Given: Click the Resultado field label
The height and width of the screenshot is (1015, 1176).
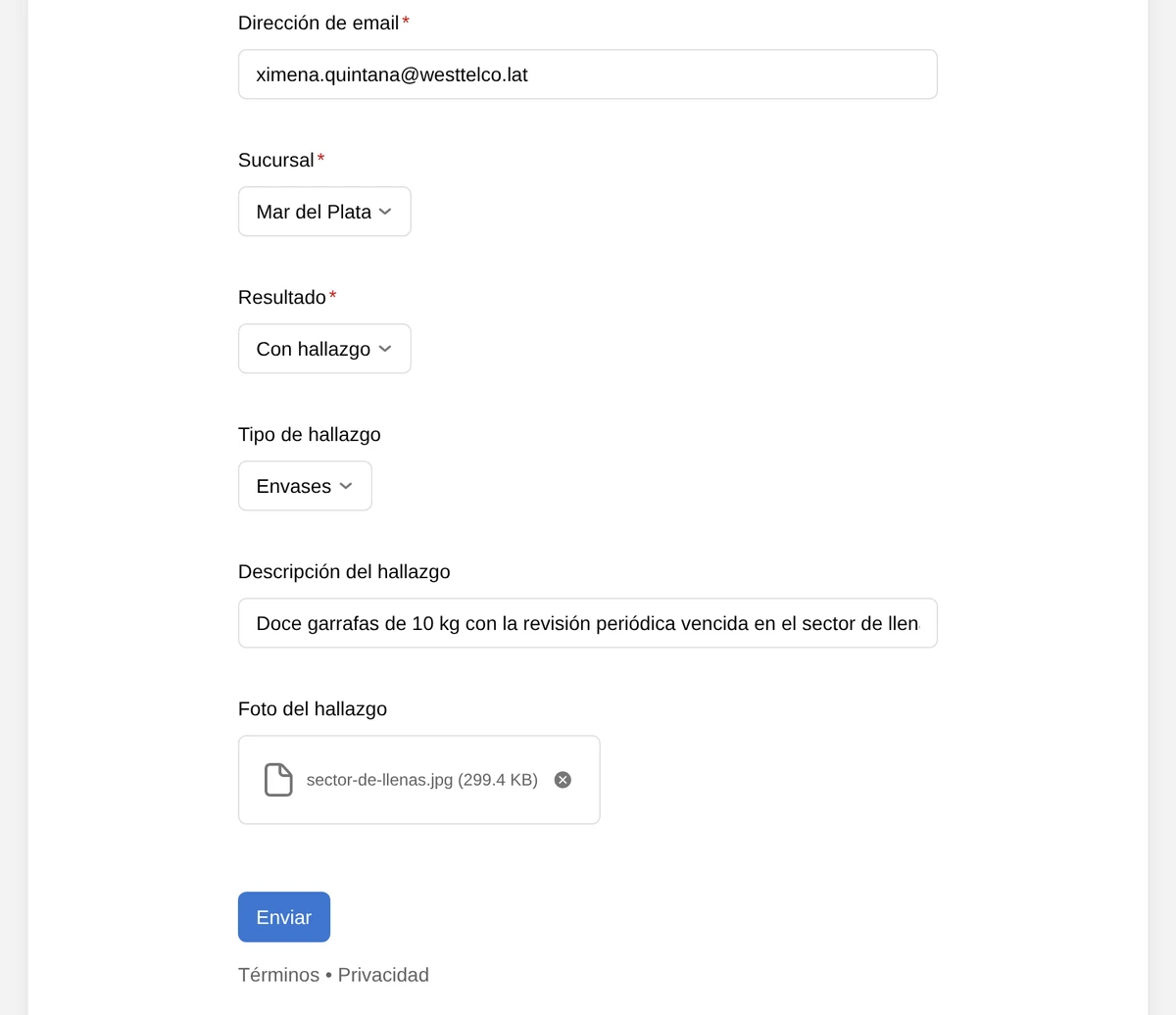Looking at the screenshot, I should [282, 297].
